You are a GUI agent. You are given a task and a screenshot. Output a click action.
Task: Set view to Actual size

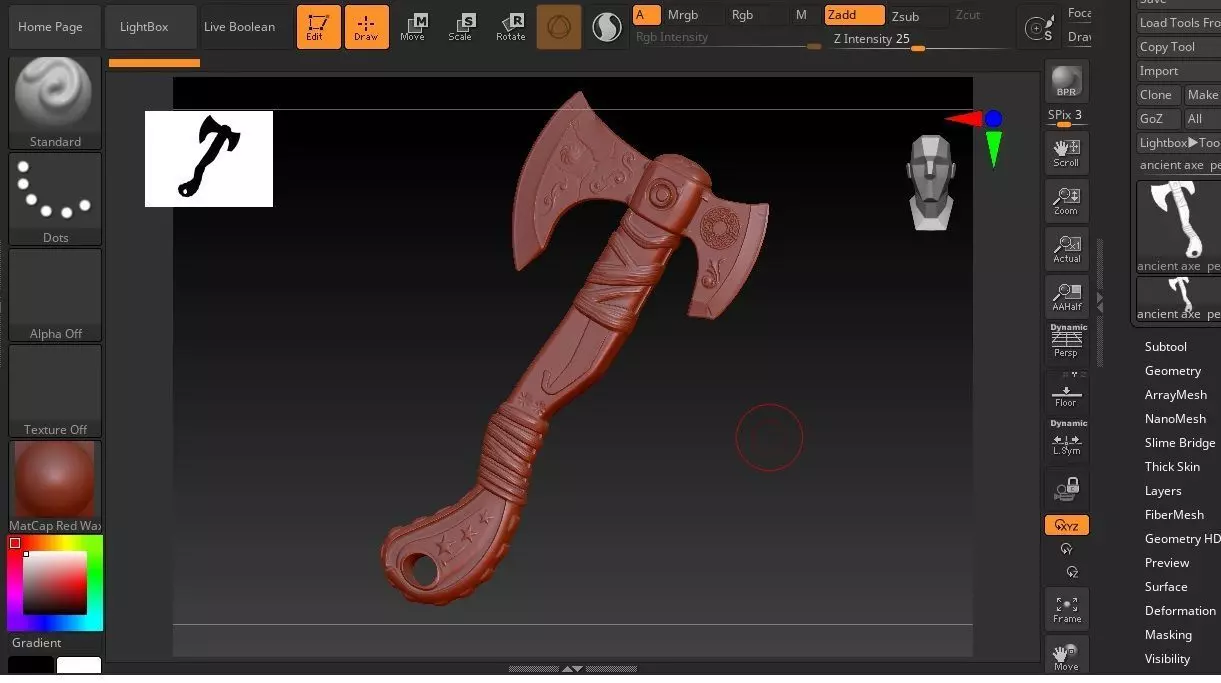1066,248
